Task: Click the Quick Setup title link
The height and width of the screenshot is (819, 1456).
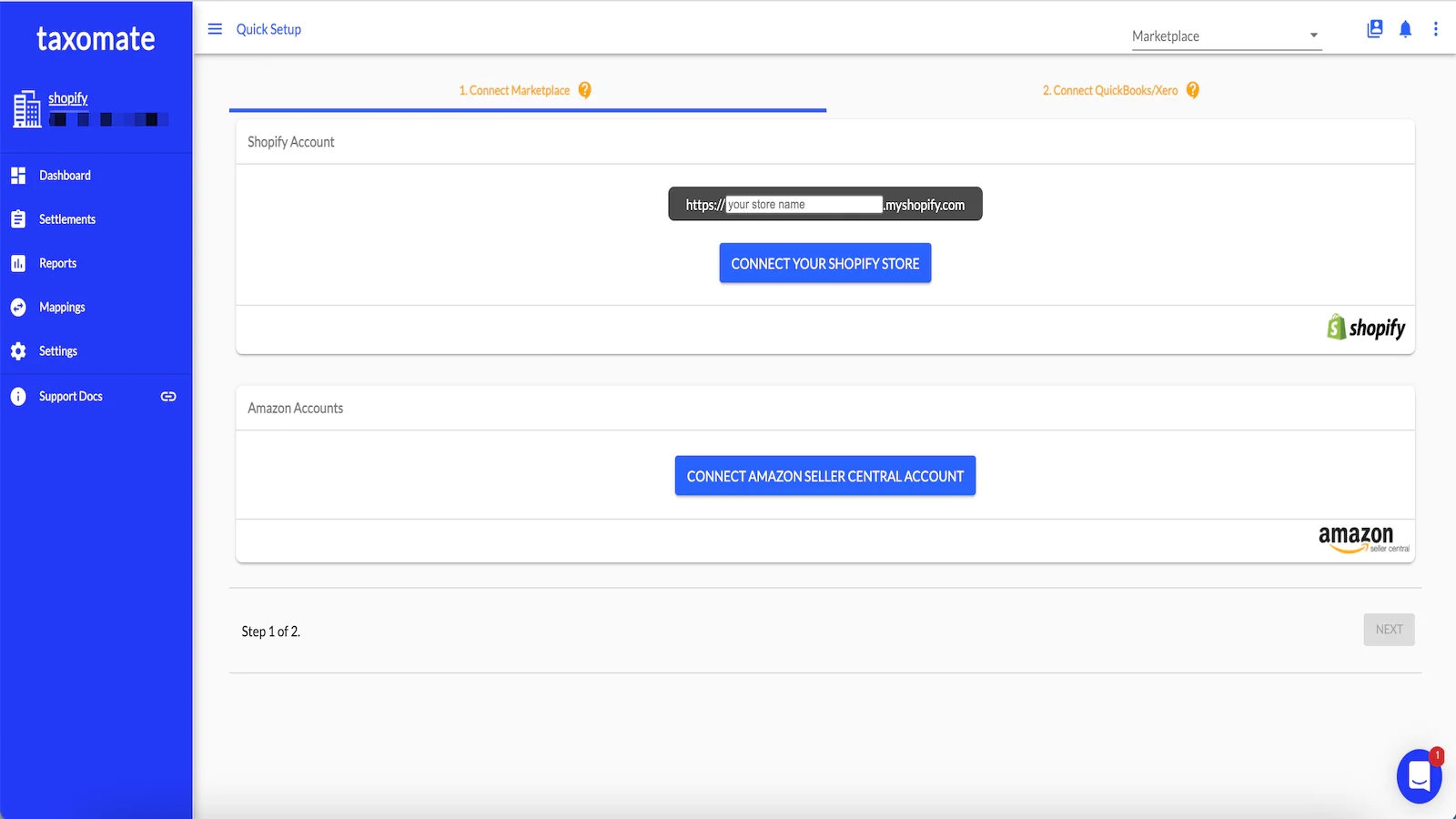Action: click(268, 29)
